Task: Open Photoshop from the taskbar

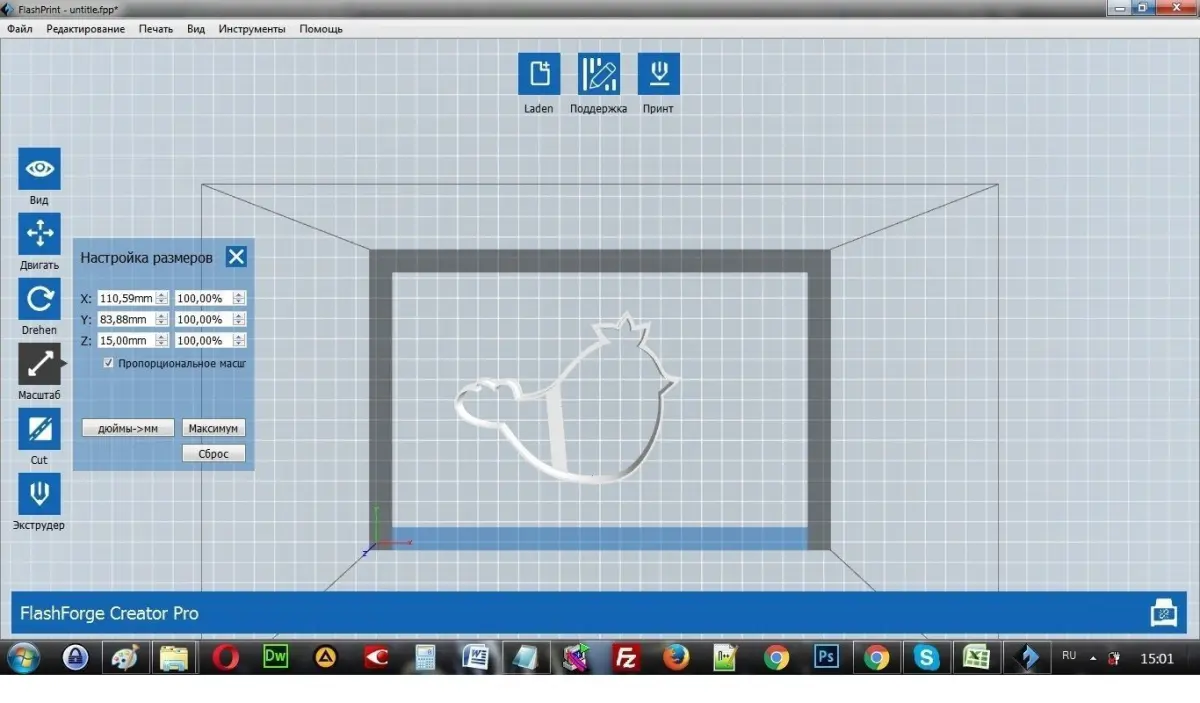Action: [826, 657]
